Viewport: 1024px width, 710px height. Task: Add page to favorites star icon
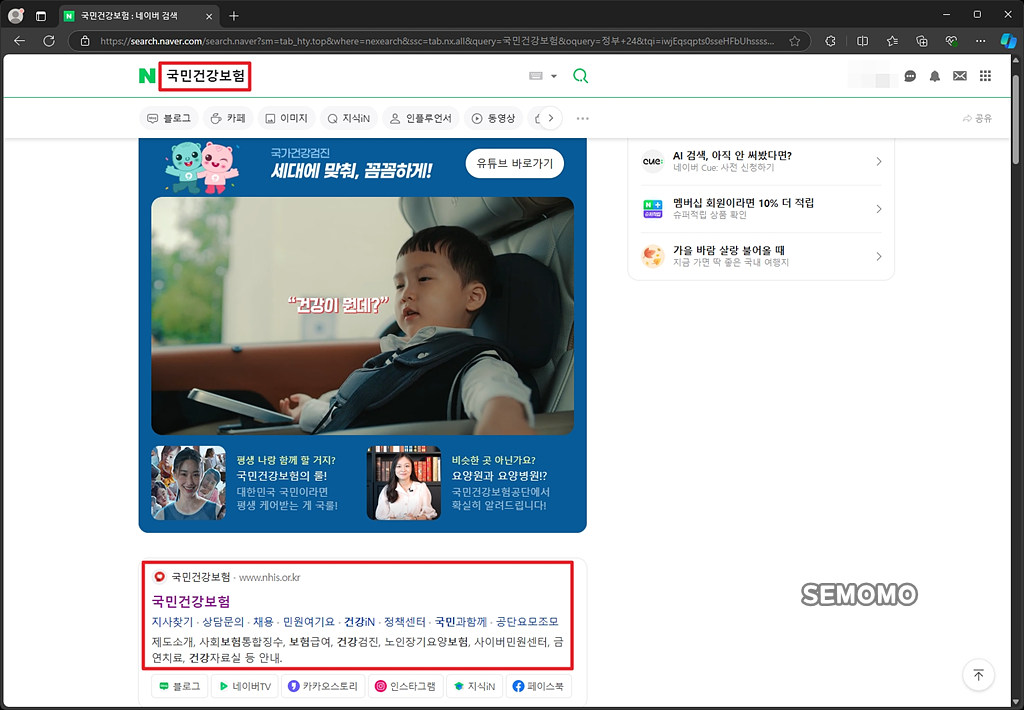click(x=794, y=40)
